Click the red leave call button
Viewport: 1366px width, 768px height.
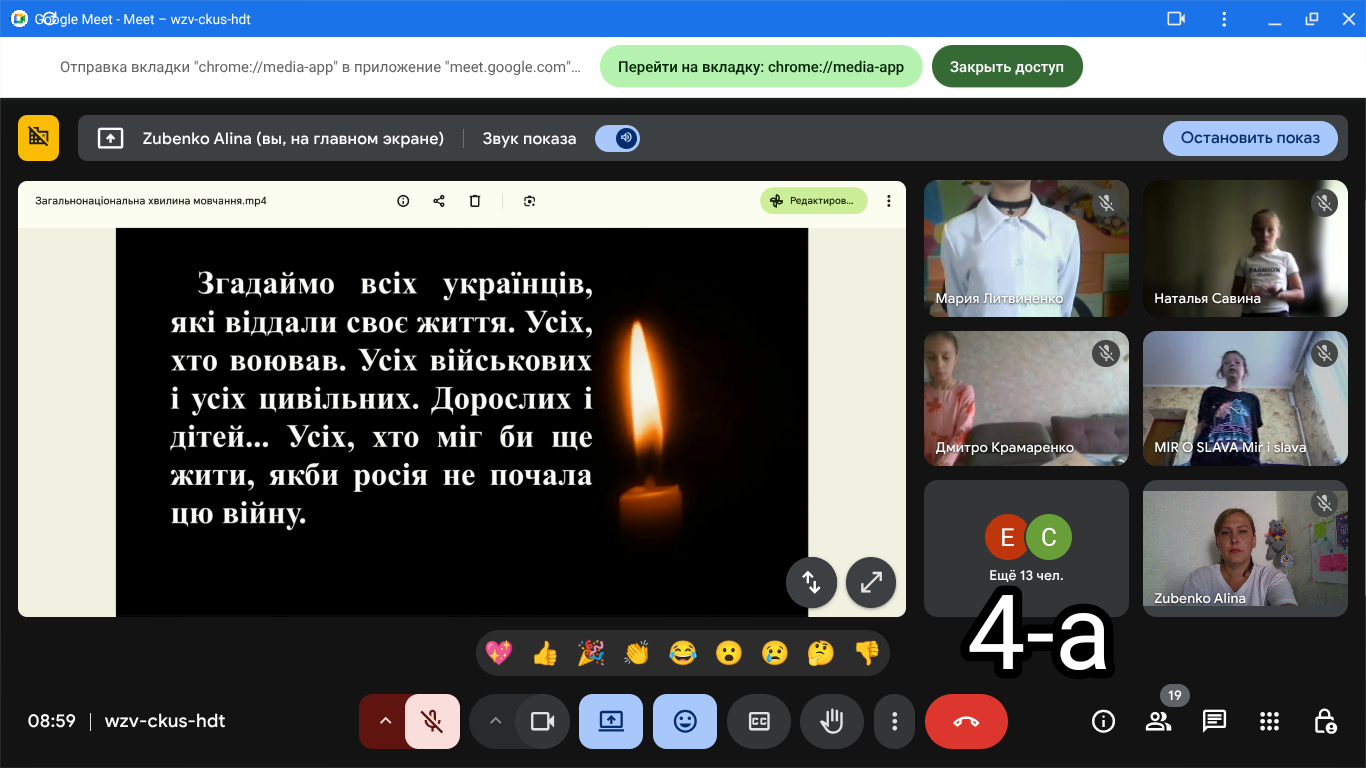(966, 721)
